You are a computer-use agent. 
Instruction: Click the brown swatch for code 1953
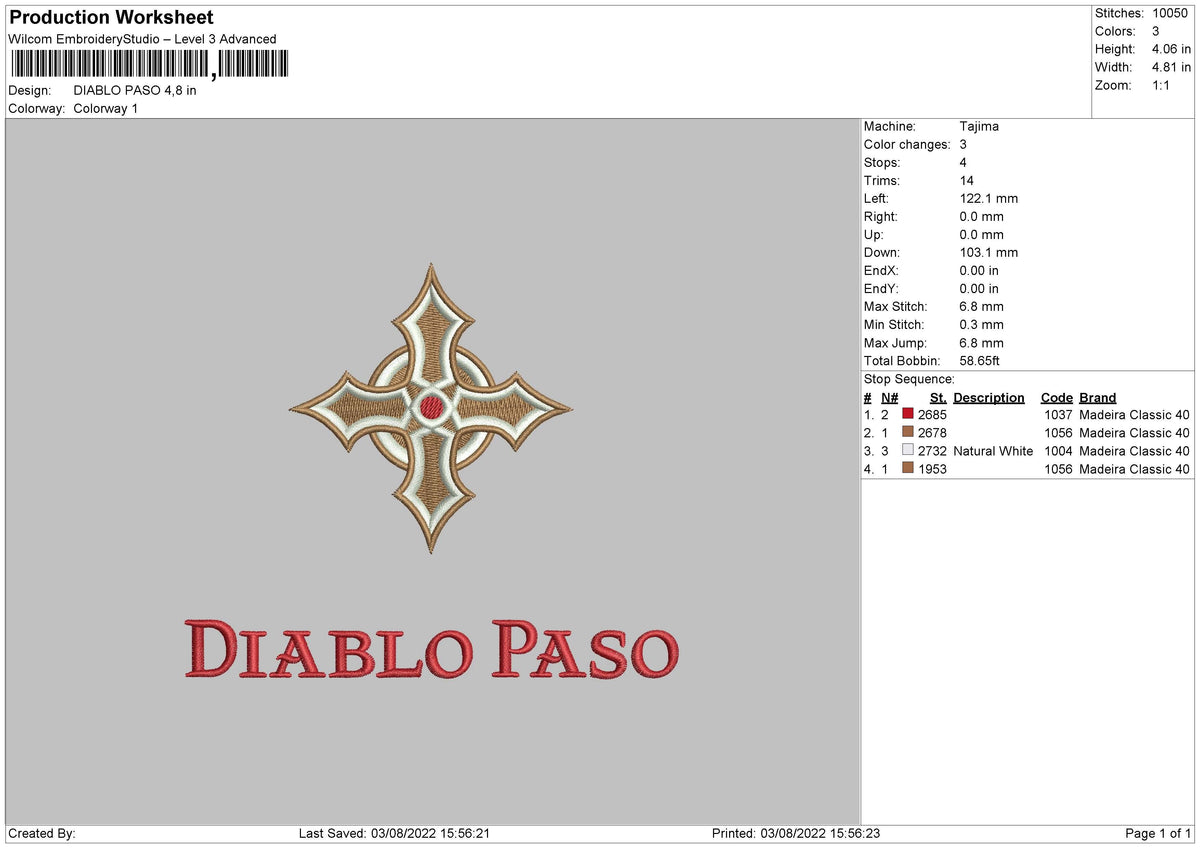[907, 469]
